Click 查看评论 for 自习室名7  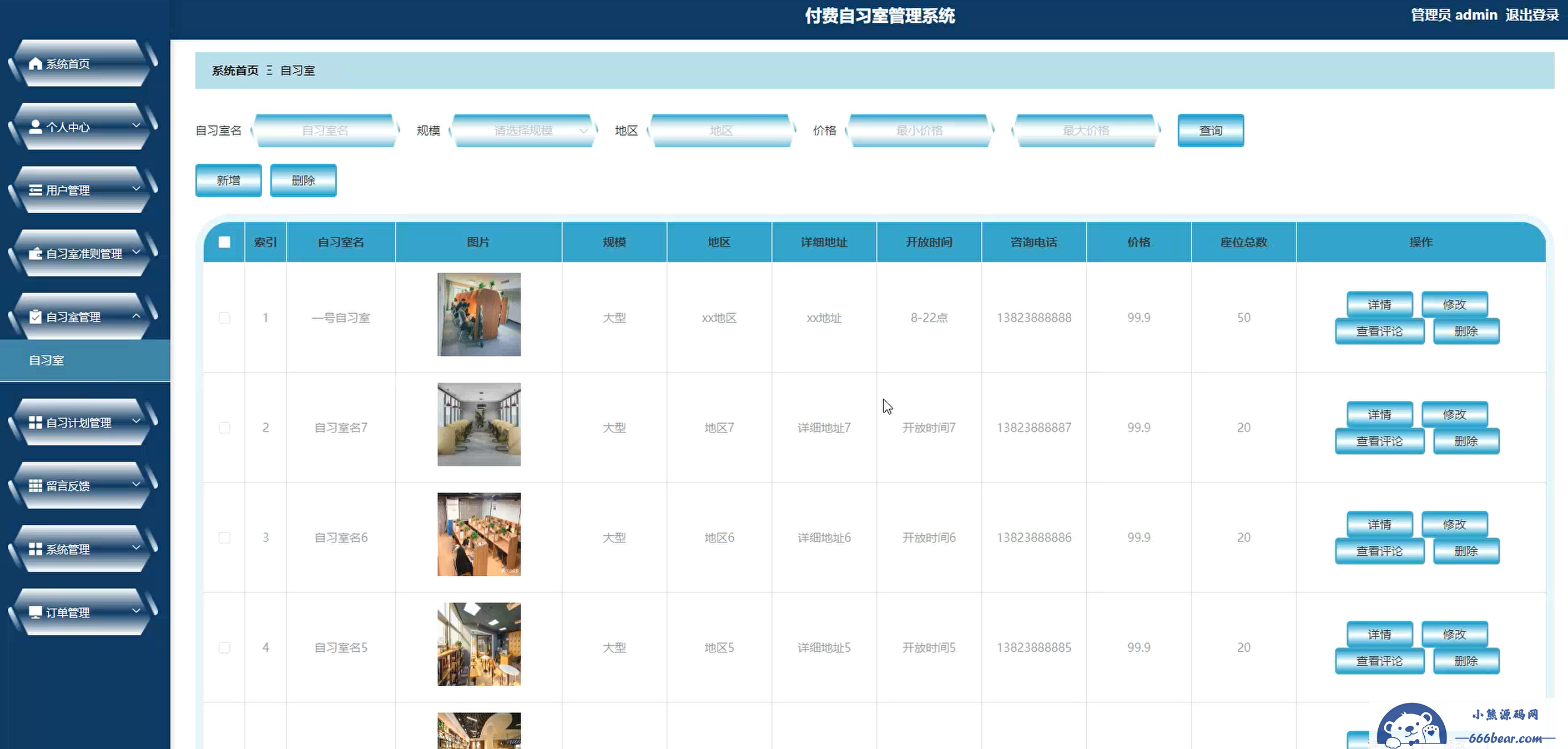(x=1379, y=441)
